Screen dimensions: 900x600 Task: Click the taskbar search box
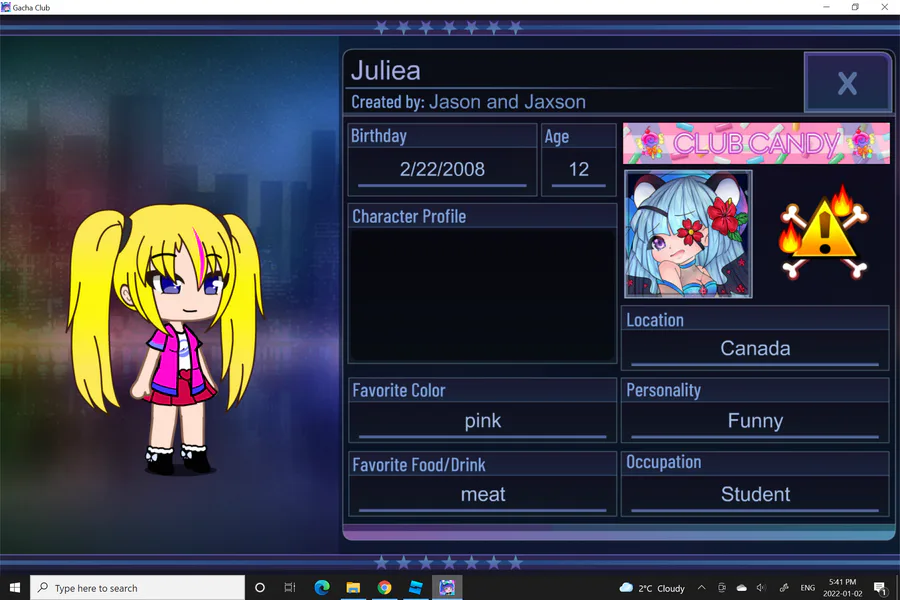click(x=137, y=587)
